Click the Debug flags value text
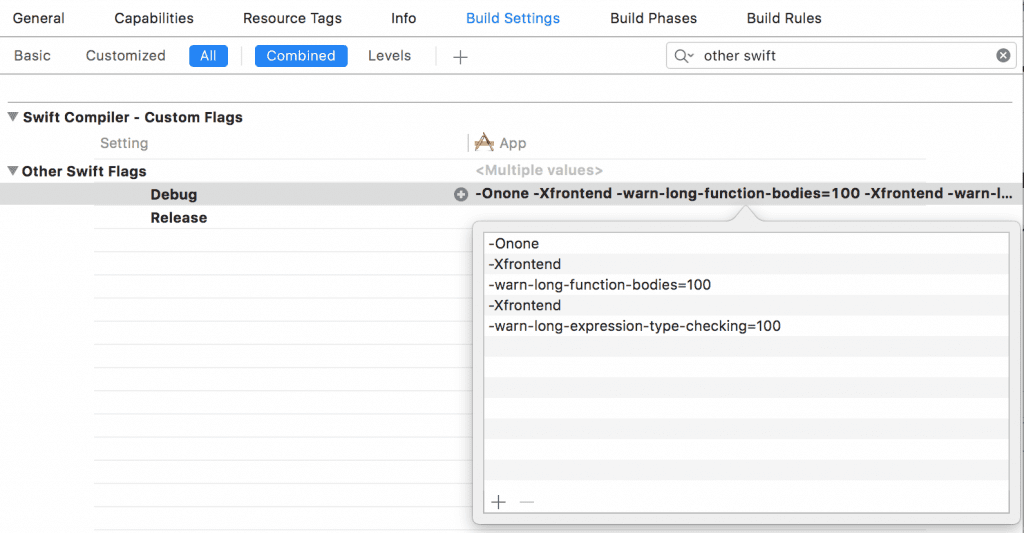 [x=744, y=193]
